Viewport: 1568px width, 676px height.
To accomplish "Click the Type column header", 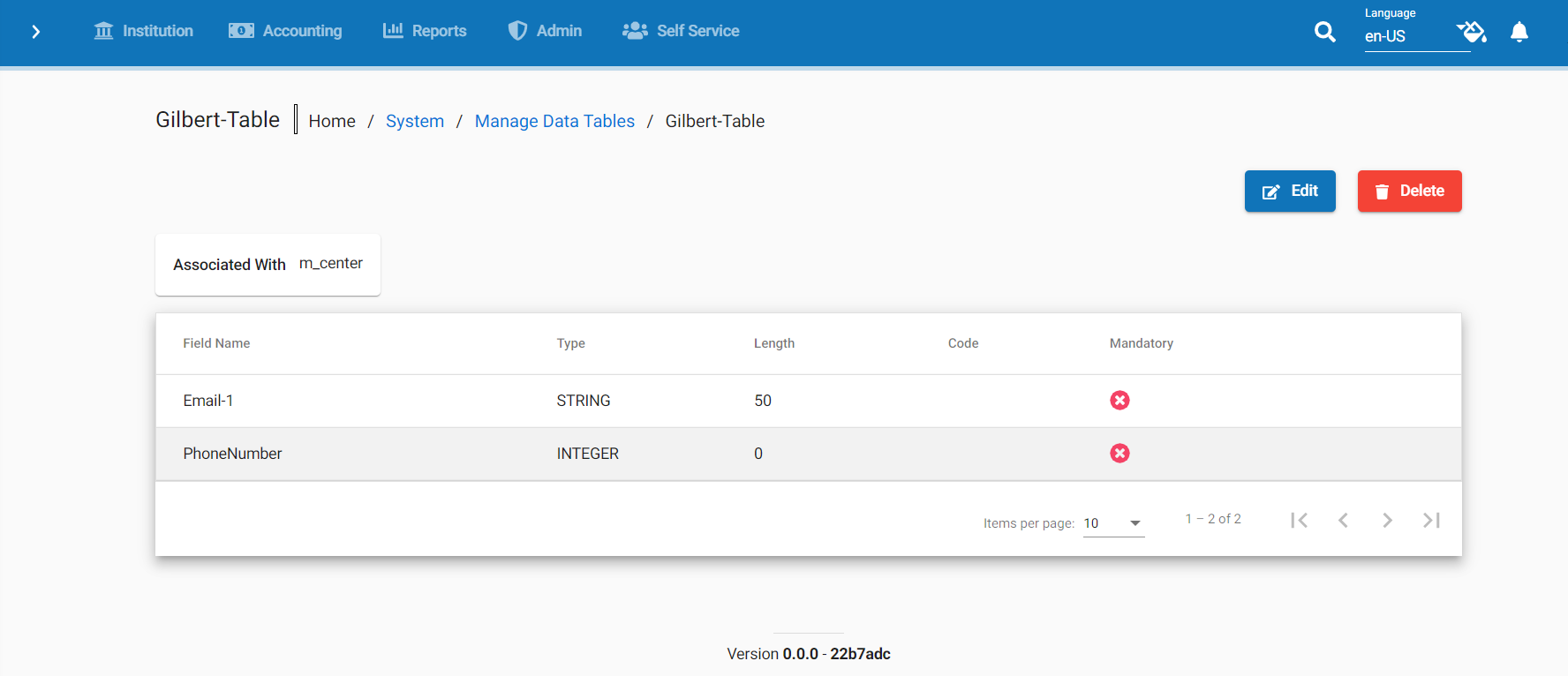I will click(x=570, y=343).
